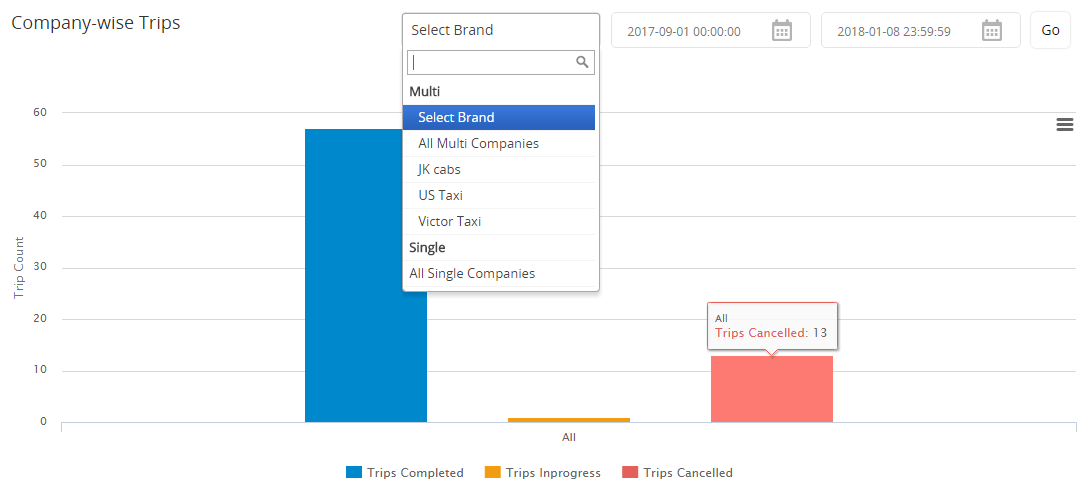Click the dropdown search magnifier icon
The height and width of the screenshot is (493, 1082).
[x=582, y=62]
